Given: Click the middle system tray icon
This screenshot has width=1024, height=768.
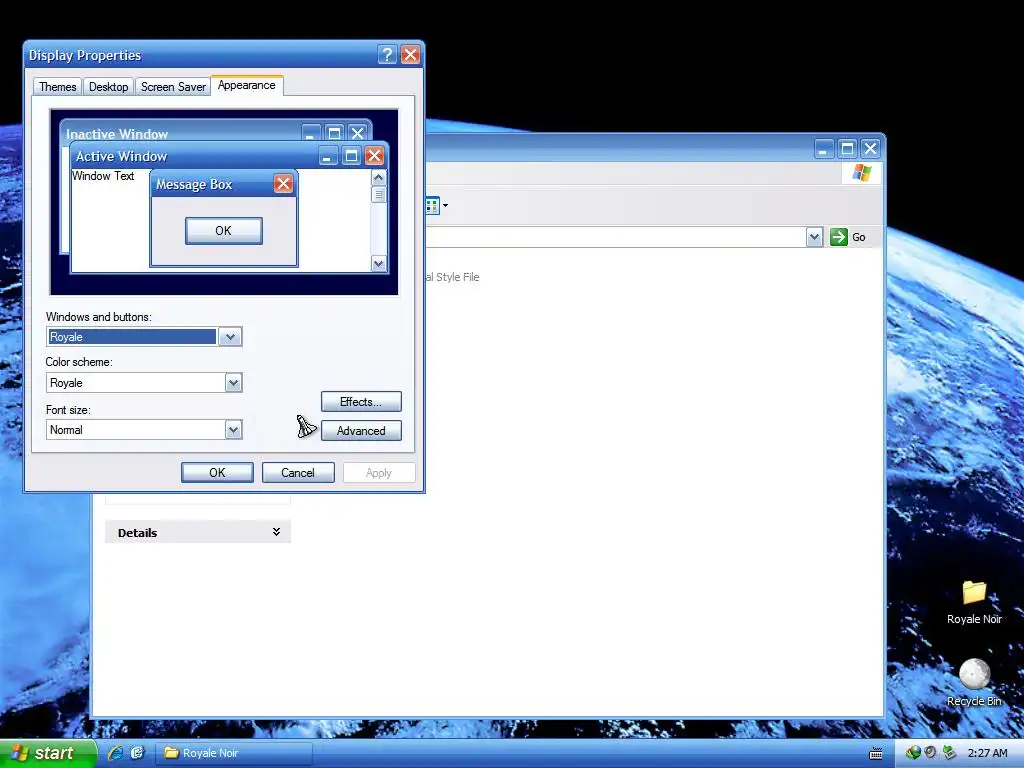Looking at the screenshot, I should tap(931, 753).
